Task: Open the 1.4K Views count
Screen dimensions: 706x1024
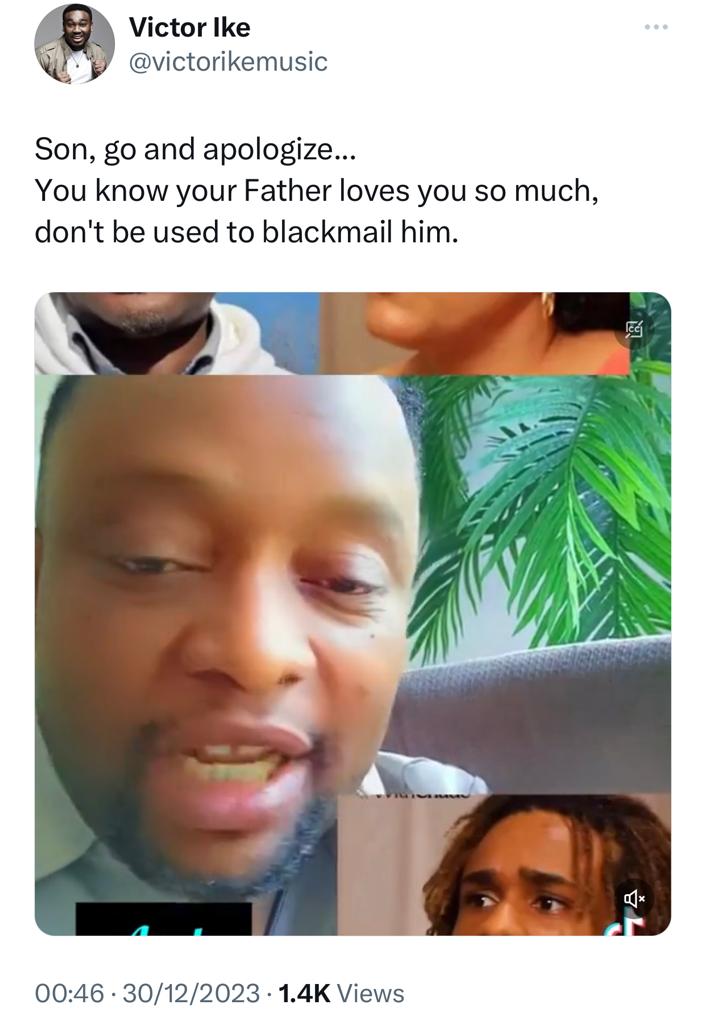Action: click(x=341, y=993)
